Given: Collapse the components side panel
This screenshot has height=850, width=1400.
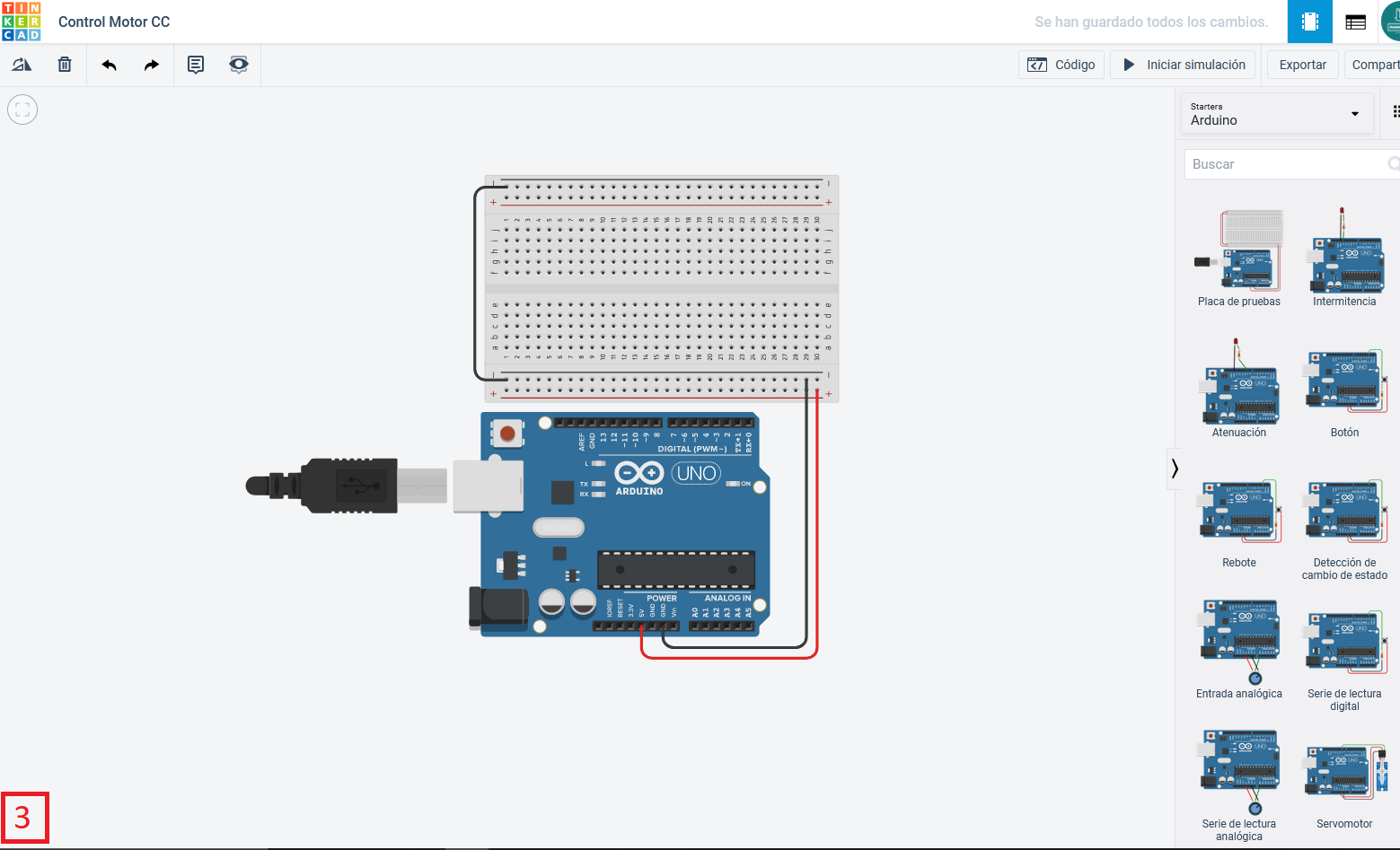Looking at the screenshot, I should tap(1175, 469).
